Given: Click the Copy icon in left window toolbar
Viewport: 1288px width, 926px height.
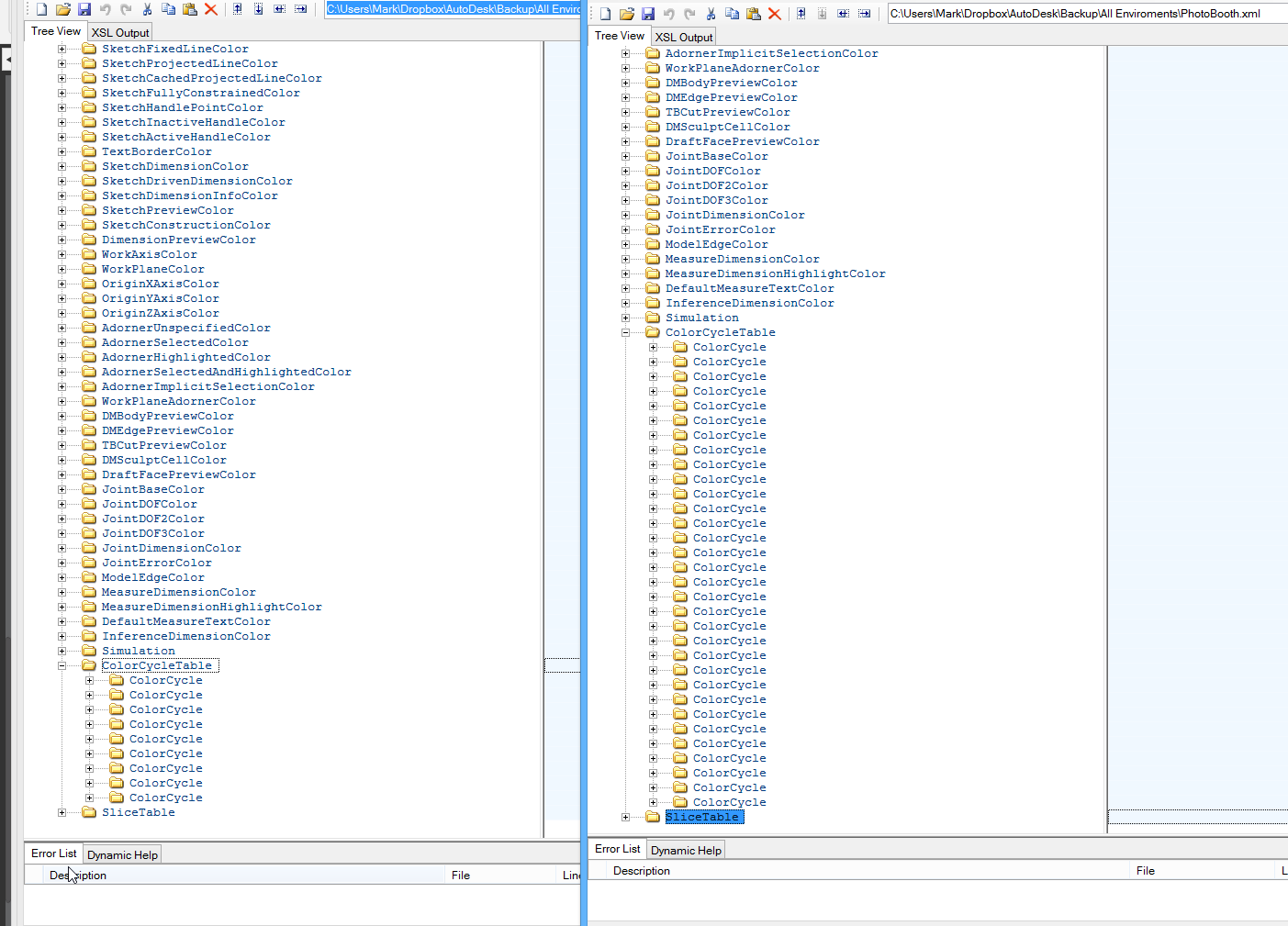Looking at the screenshot, I should click(168, 9).
